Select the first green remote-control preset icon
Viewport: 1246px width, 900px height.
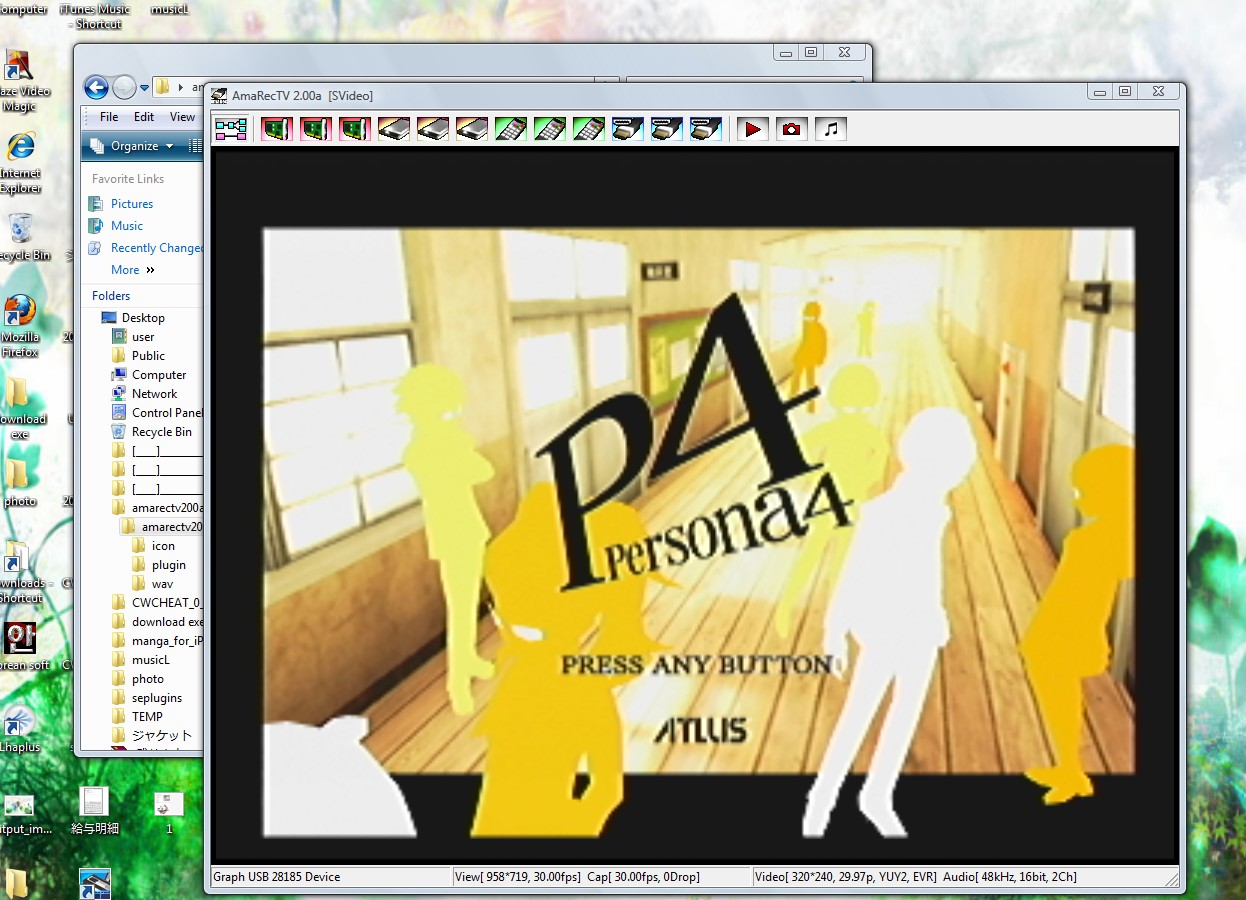(x=511, y=129)
